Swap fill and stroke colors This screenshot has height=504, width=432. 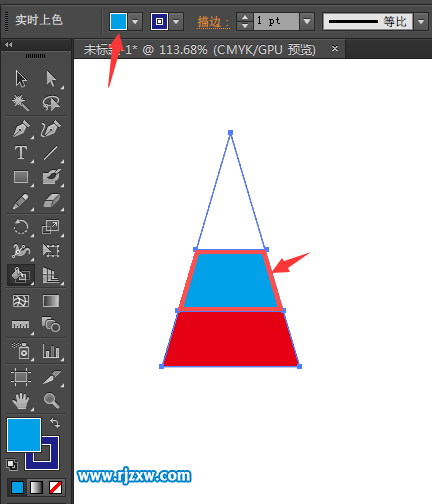pos(55,423)
